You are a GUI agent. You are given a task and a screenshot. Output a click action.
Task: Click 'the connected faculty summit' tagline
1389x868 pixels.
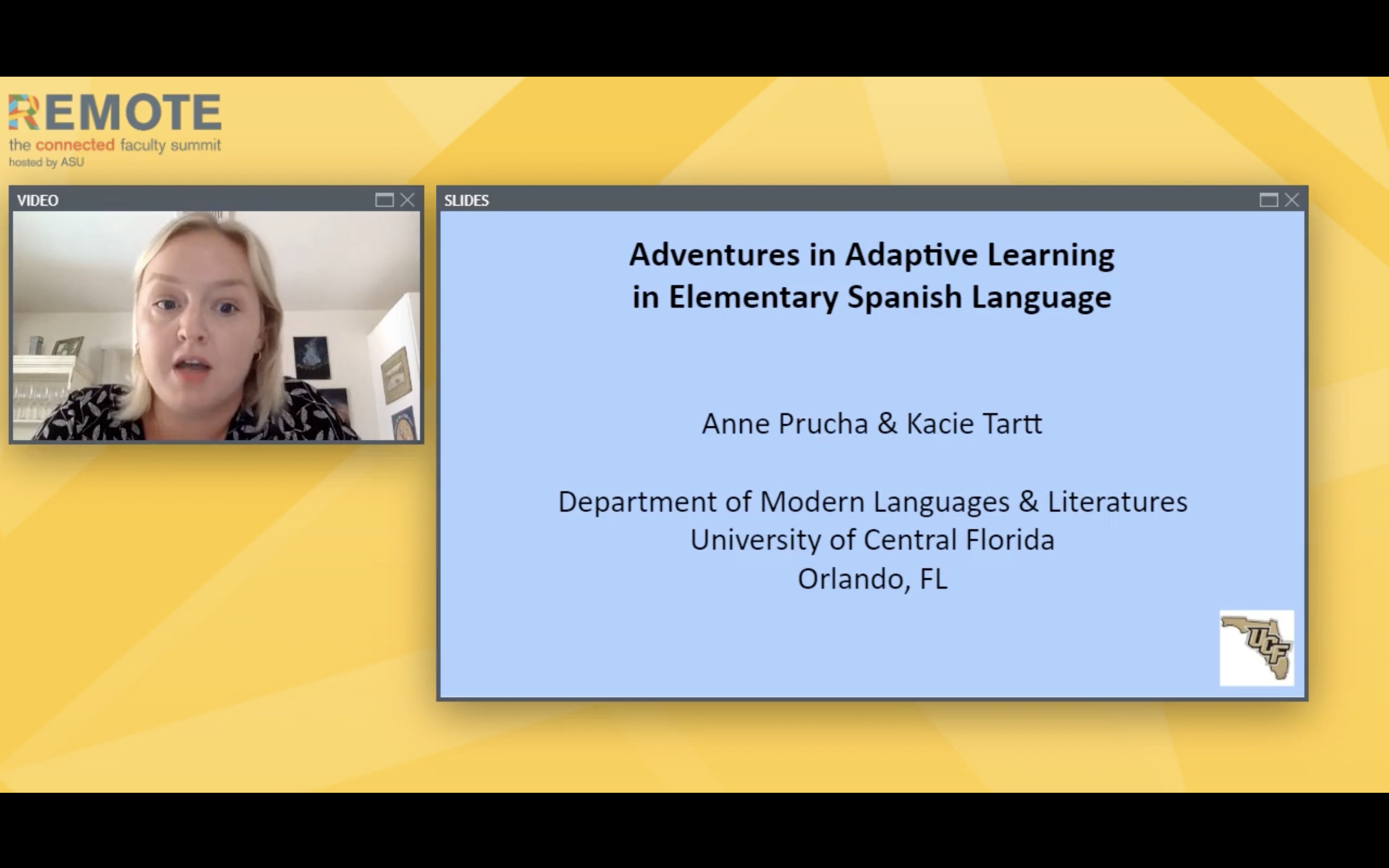tap(115, 145)
